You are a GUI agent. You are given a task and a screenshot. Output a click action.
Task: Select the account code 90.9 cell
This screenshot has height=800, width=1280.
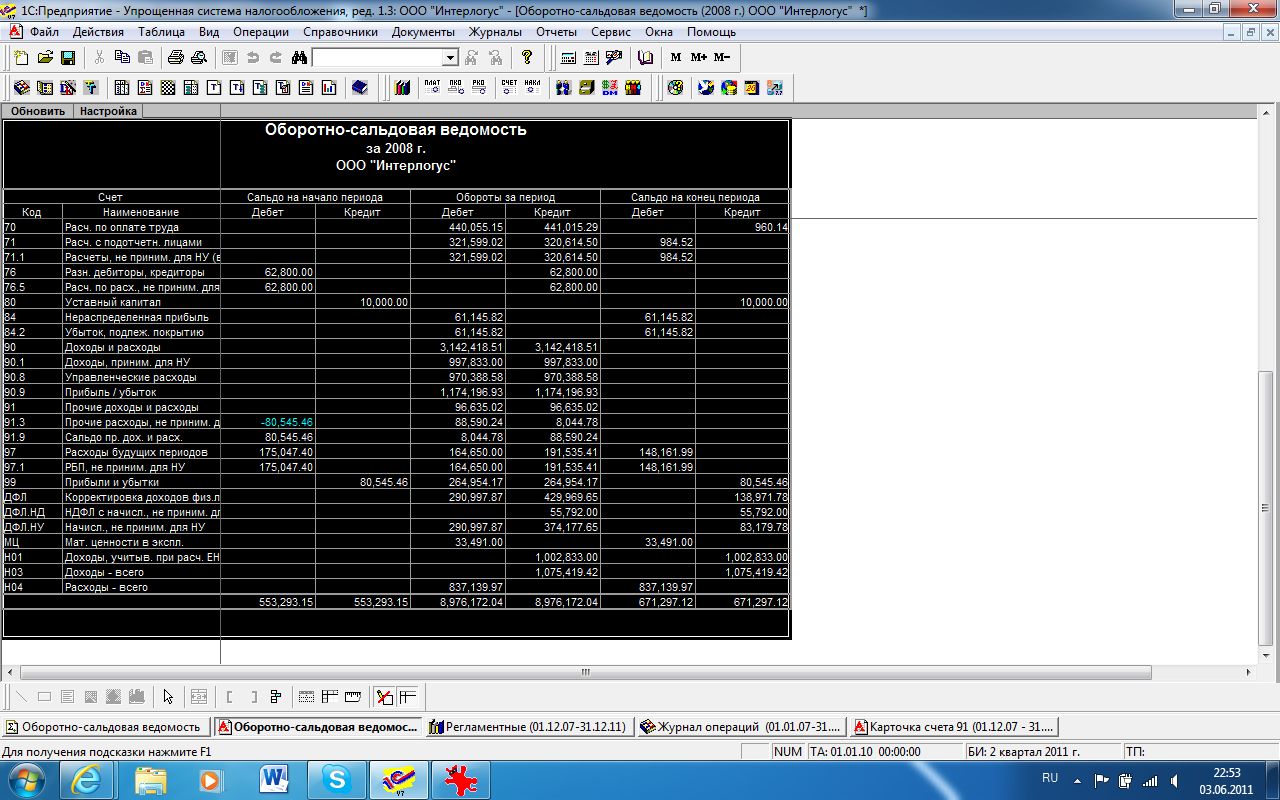32,392
